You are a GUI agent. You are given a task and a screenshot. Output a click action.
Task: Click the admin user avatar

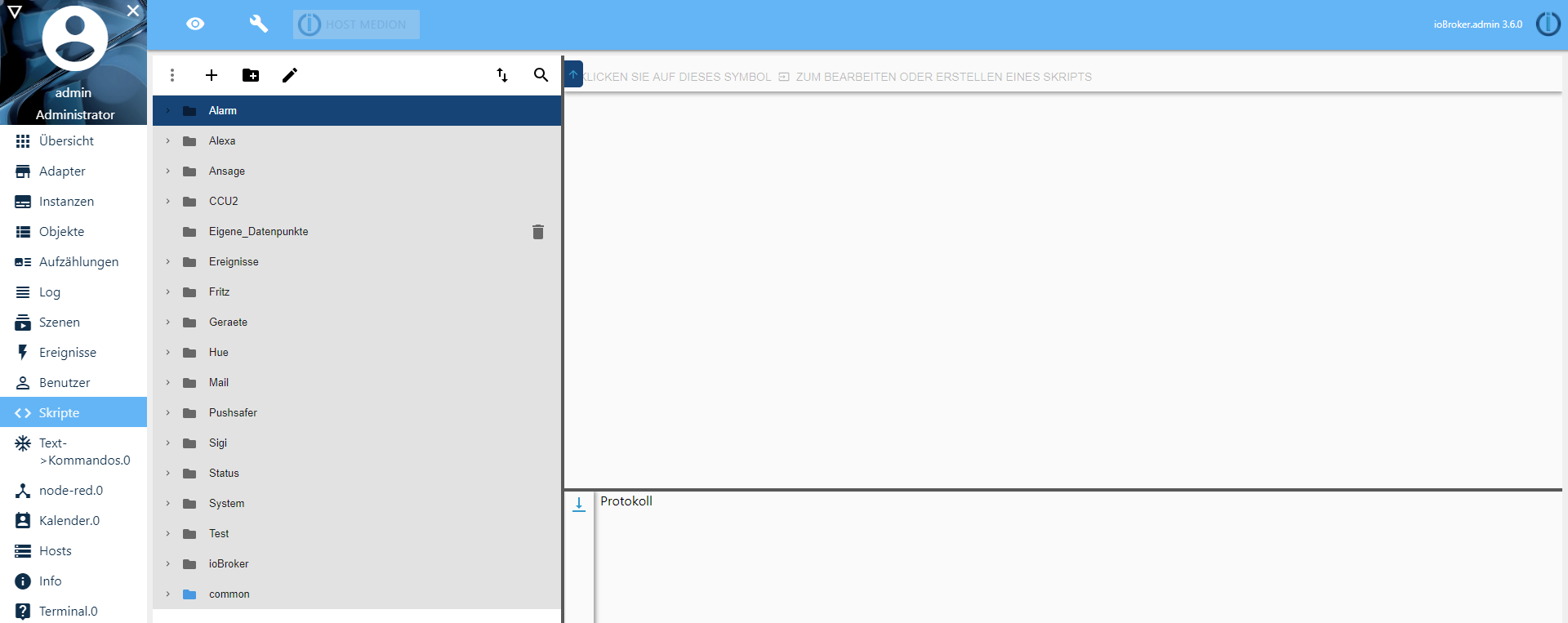click(74, 38)
